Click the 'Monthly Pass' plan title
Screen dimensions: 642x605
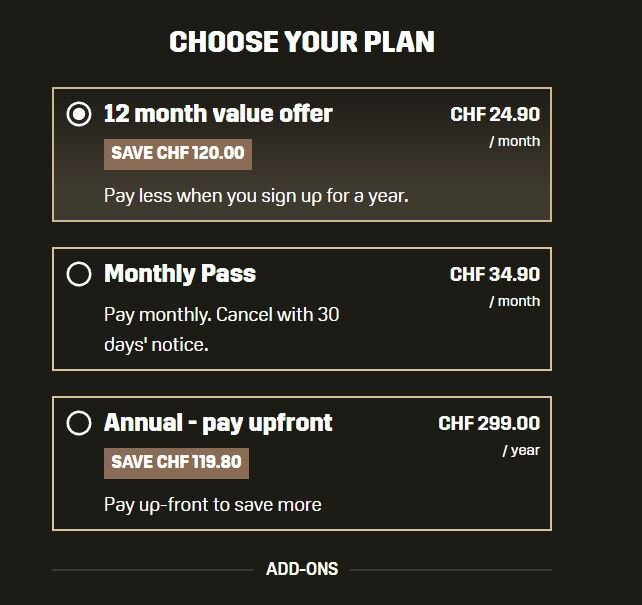[x=180, y=274]
